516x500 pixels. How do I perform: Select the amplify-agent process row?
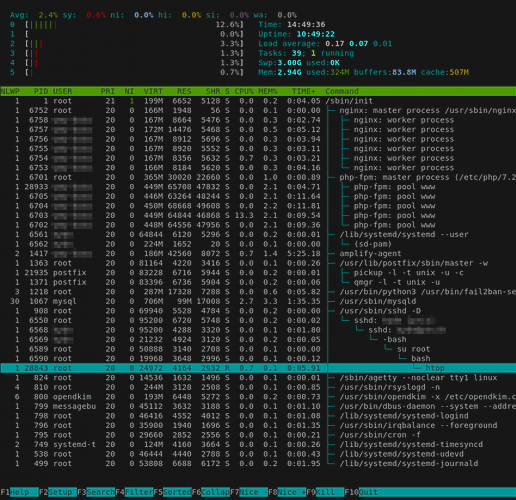pyautogui.click(x=258, y=254)
